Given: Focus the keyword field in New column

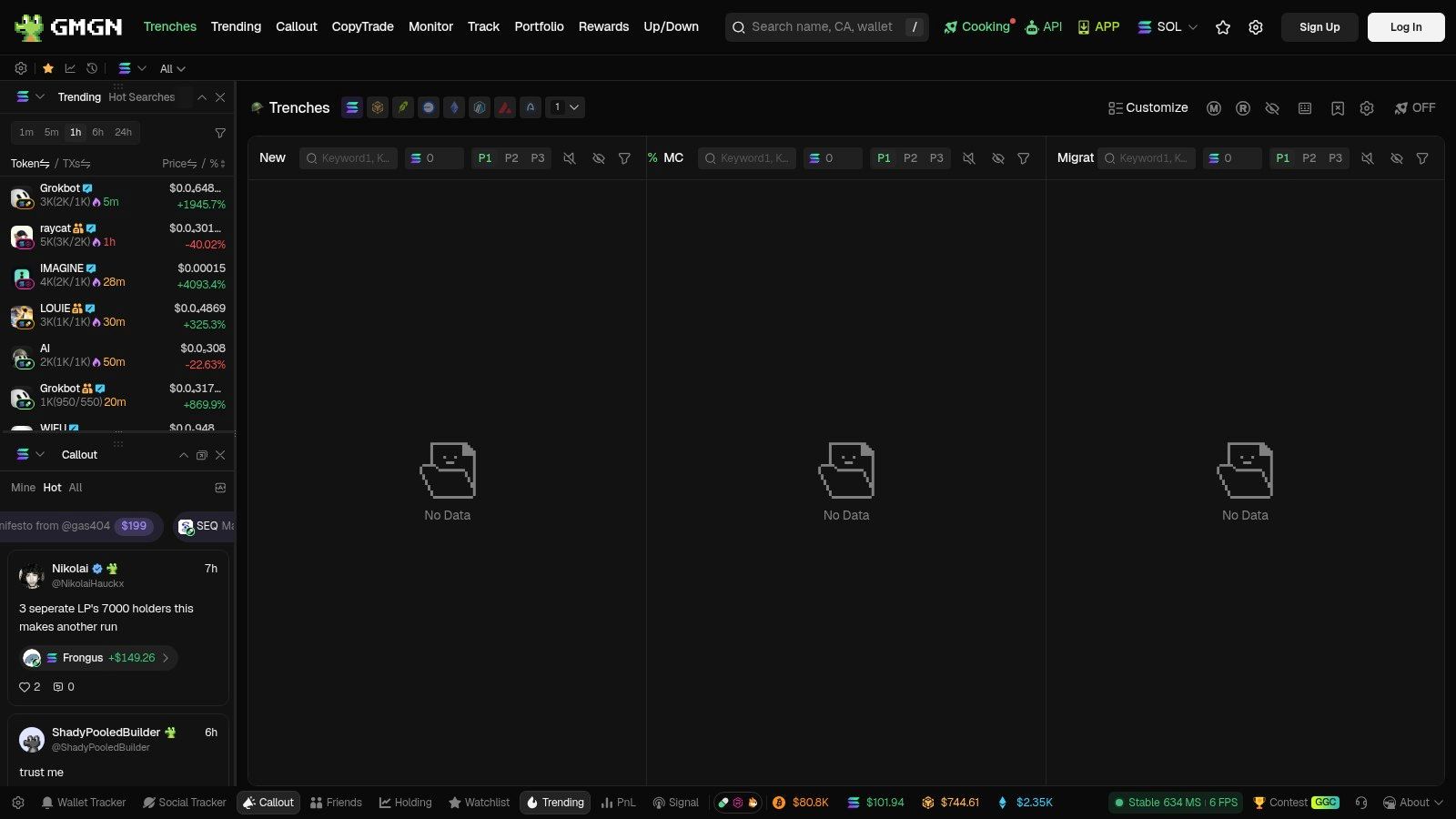Looking at the screenshot, I should (x=349, y=158).
